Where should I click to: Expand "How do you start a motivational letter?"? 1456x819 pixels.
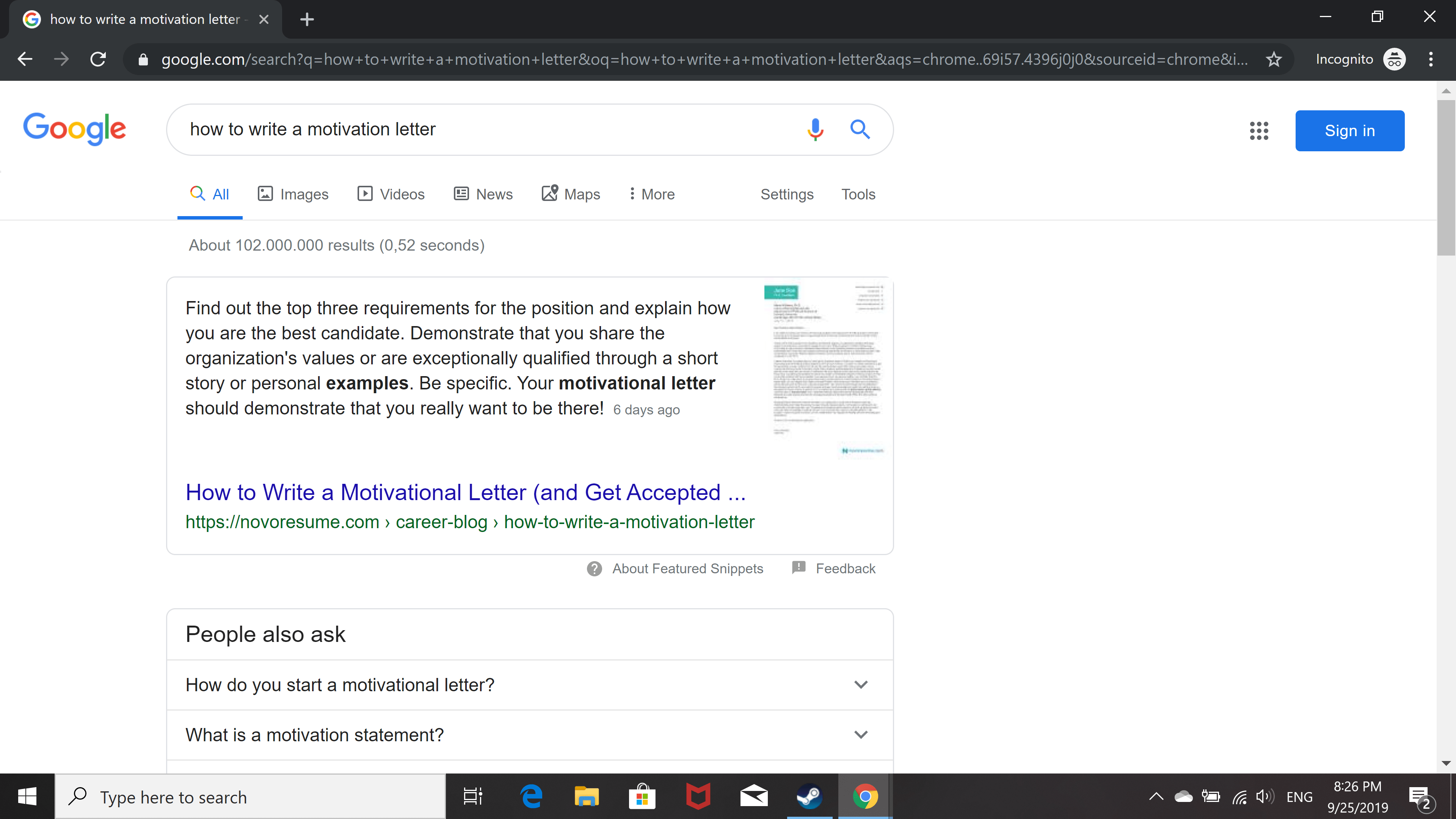tap(530, 685)
